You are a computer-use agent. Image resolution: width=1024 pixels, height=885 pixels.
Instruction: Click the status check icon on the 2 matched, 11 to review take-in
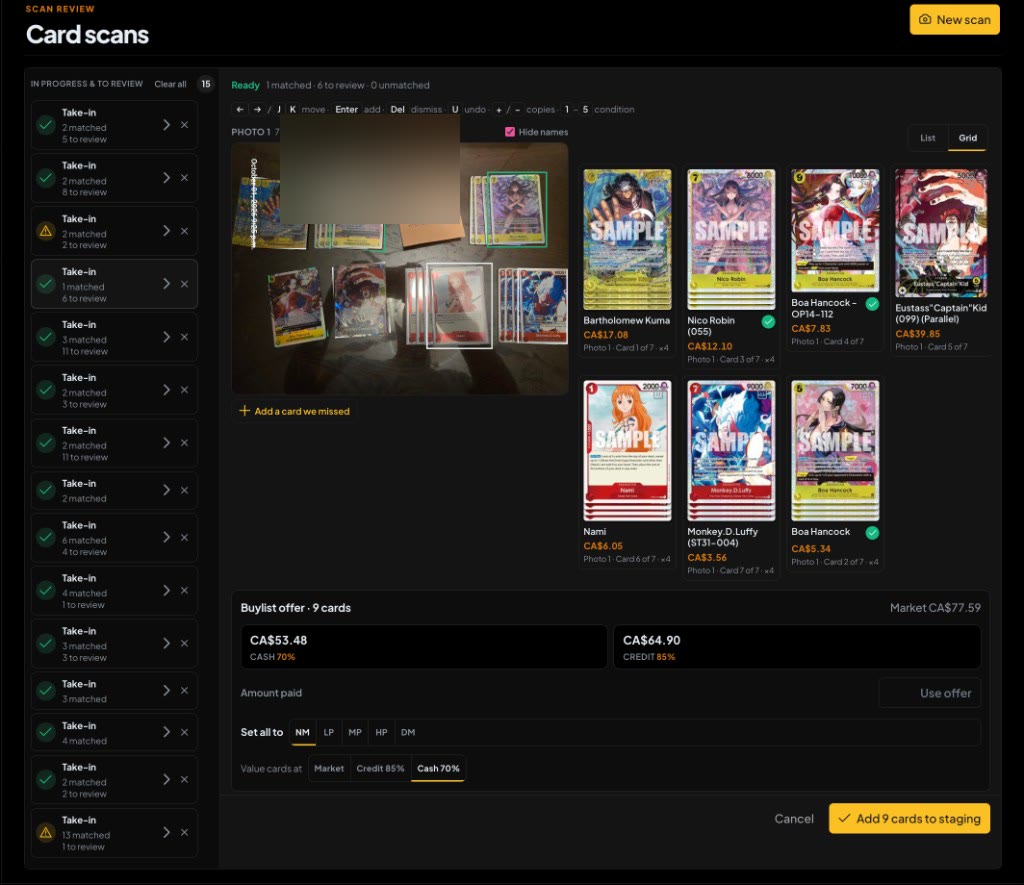point(46,443)
